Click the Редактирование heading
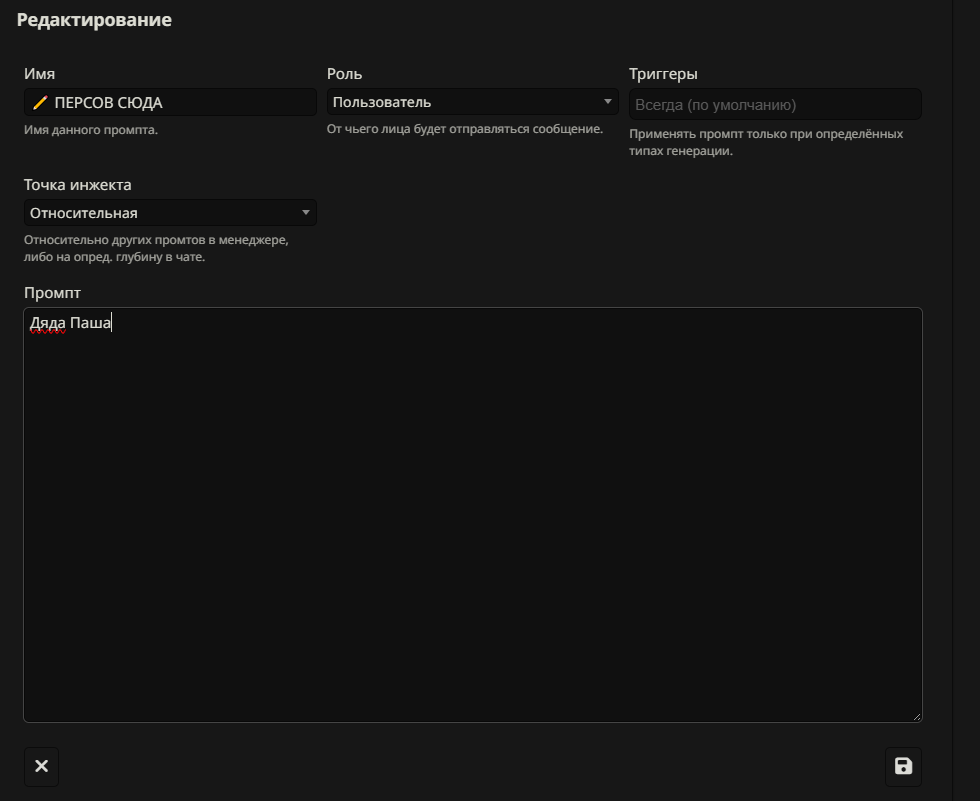This screenshot has height=801, width=980. 94,20
